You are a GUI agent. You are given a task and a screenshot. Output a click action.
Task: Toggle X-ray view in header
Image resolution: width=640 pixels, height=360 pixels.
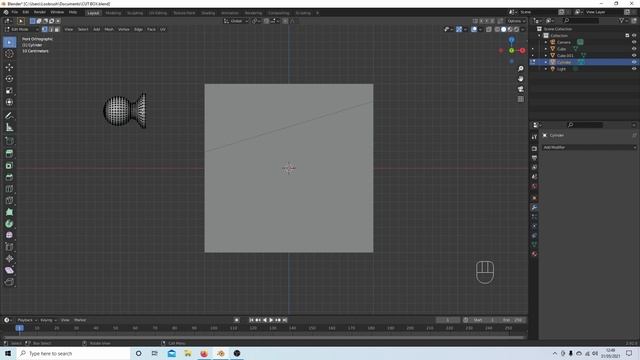489,29
